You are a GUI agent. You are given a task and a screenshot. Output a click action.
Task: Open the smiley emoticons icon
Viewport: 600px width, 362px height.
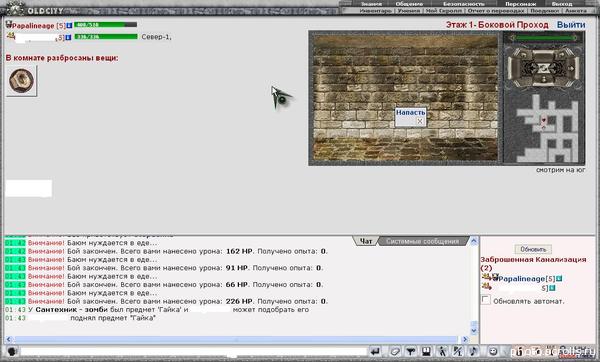point(493,351)
